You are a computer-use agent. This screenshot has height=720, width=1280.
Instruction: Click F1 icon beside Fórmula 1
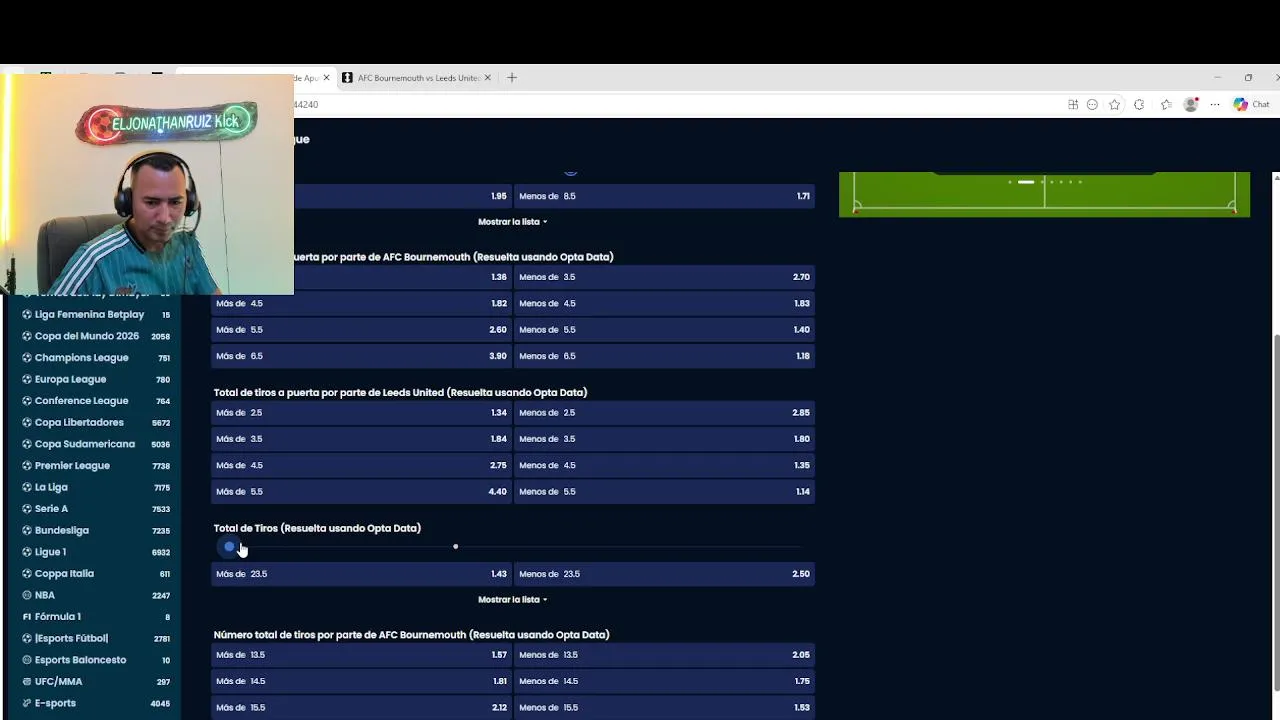27,617
